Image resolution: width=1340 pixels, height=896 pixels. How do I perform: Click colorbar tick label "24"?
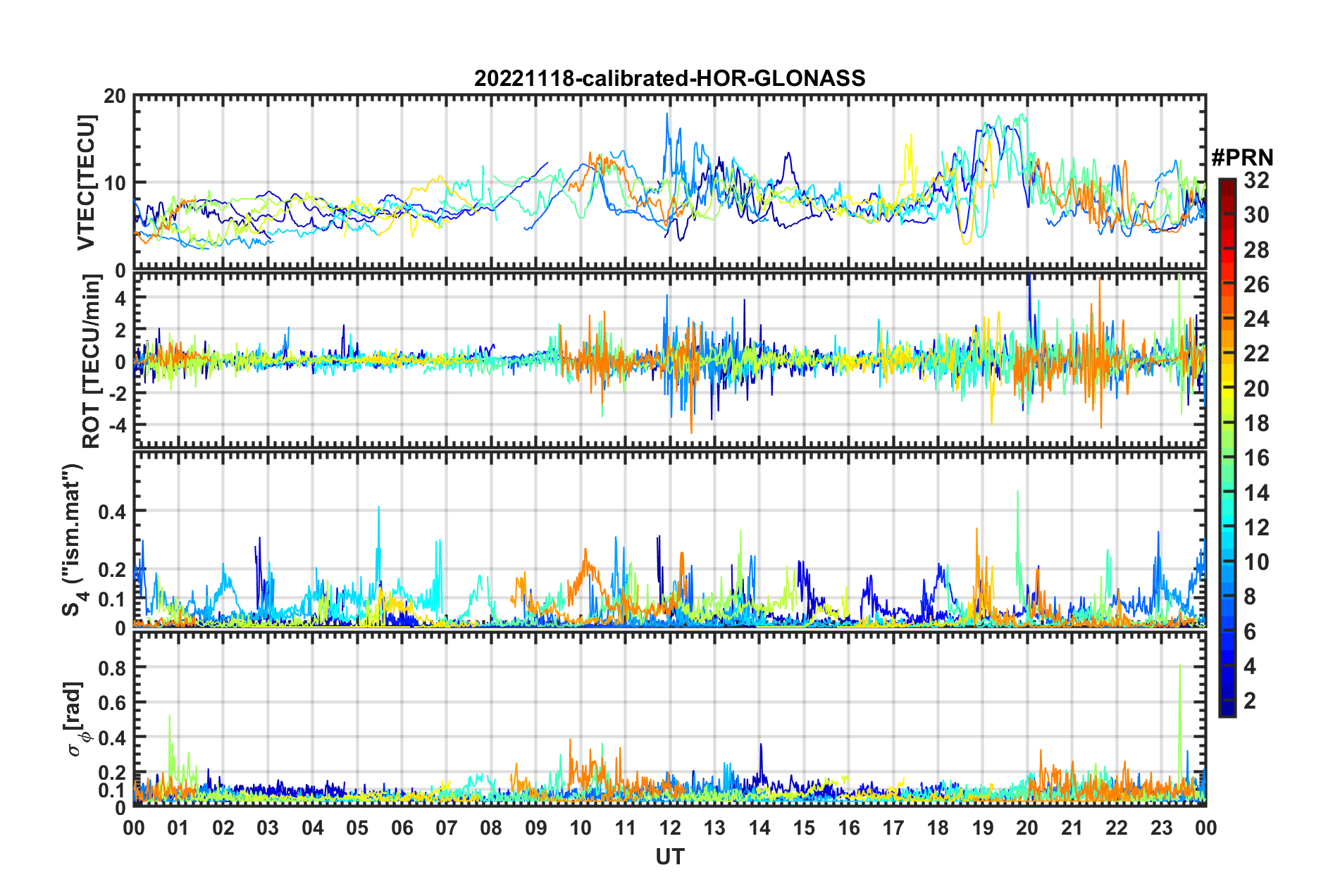(x=1256, y=319)
